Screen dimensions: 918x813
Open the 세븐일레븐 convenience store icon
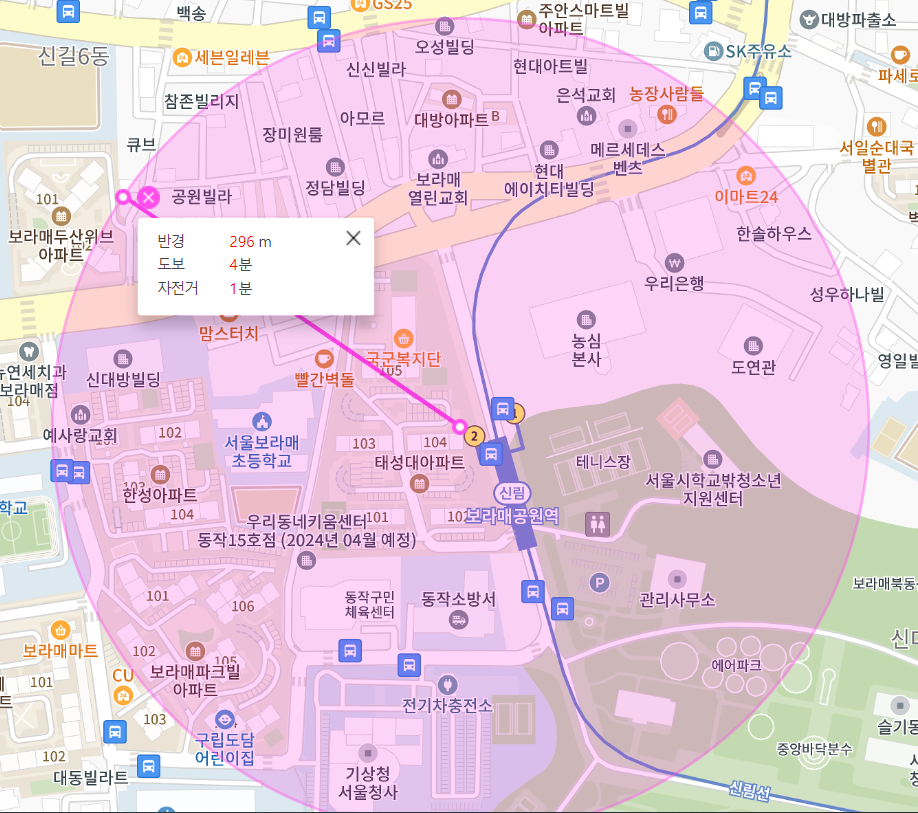(182, 57)
